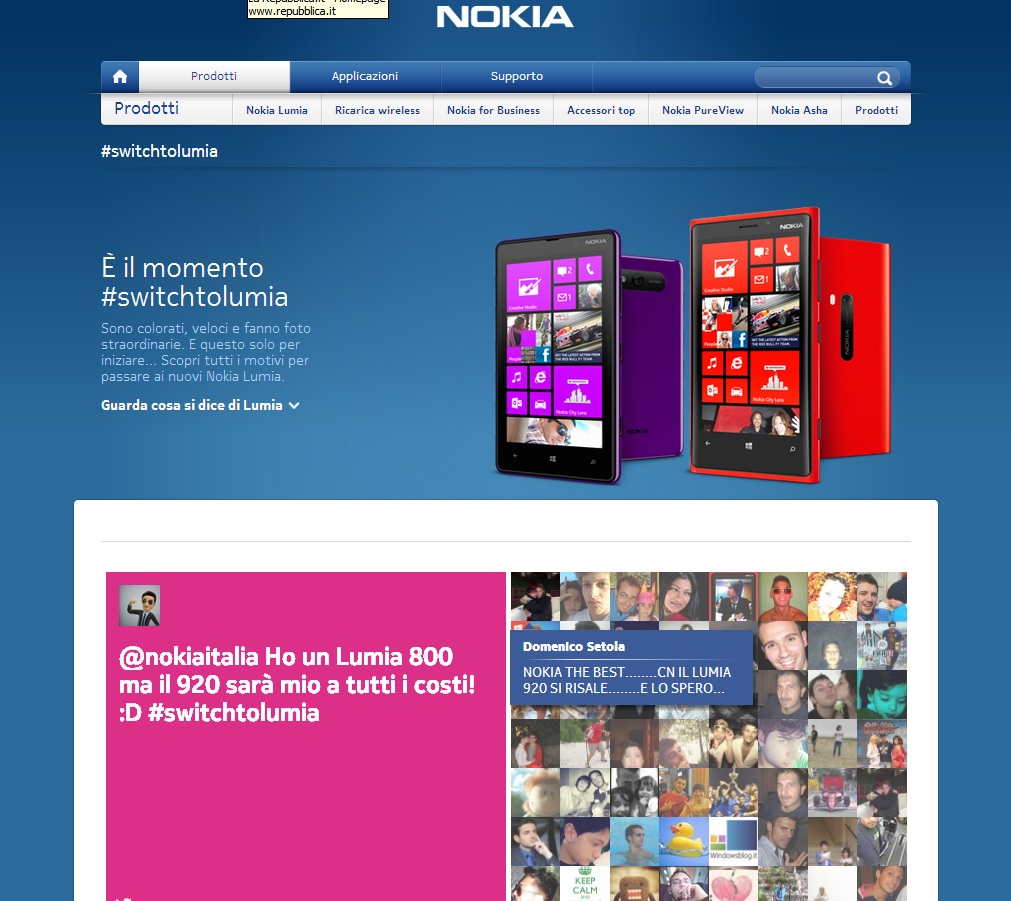Viewport: 1011px width, 901px height.
Task: Click the Nokia logo at top
Action: [x=505, y=17]
